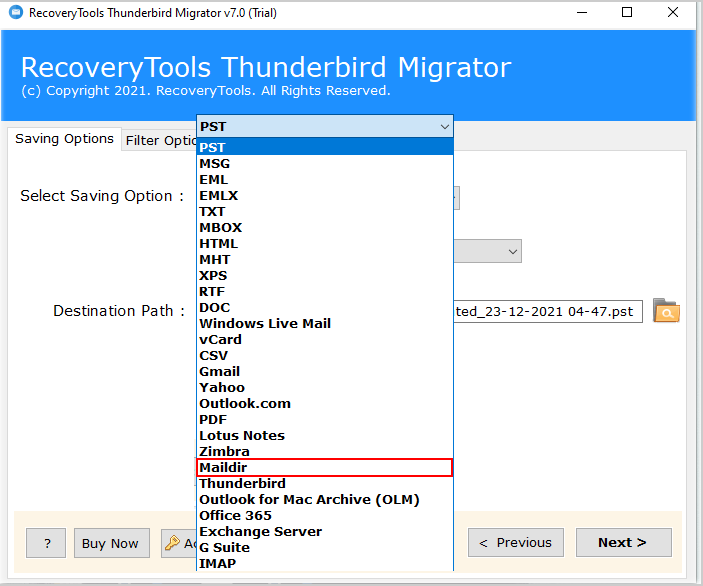Select Zimbra saving option
703x586 pixels.
(x=325, y=451)
